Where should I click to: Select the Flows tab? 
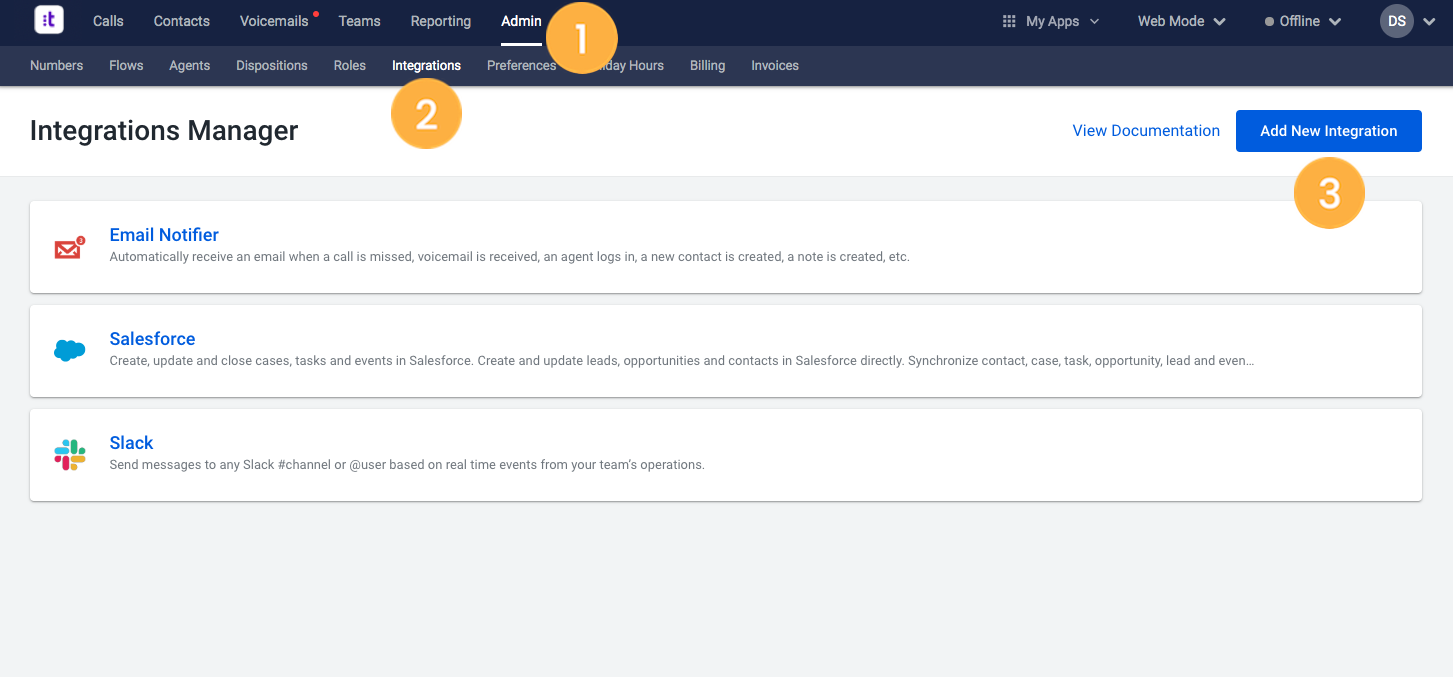[x=126, y=65]
